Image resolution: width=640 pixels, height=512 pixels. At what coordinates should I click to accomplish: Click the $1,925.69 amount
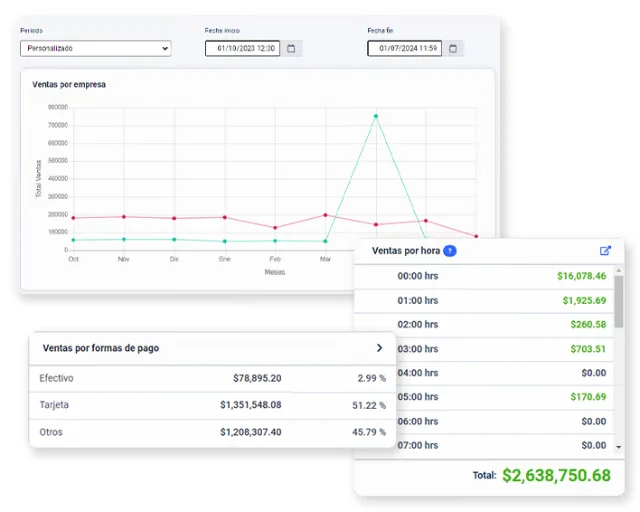click(x=584, y=301)
